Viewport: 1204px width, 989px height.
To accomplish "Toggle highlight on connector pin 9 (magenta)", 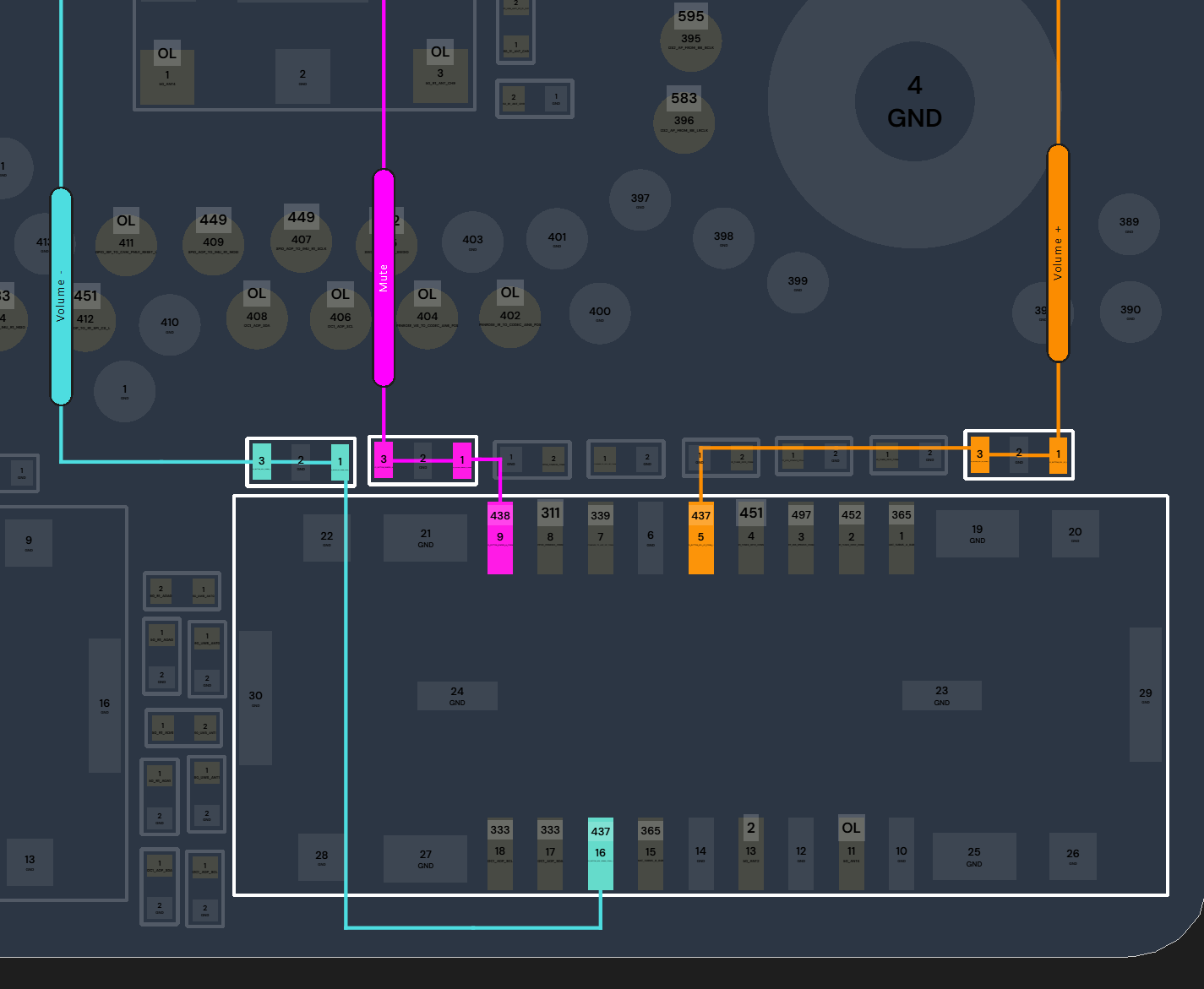I will coord(500,536).
